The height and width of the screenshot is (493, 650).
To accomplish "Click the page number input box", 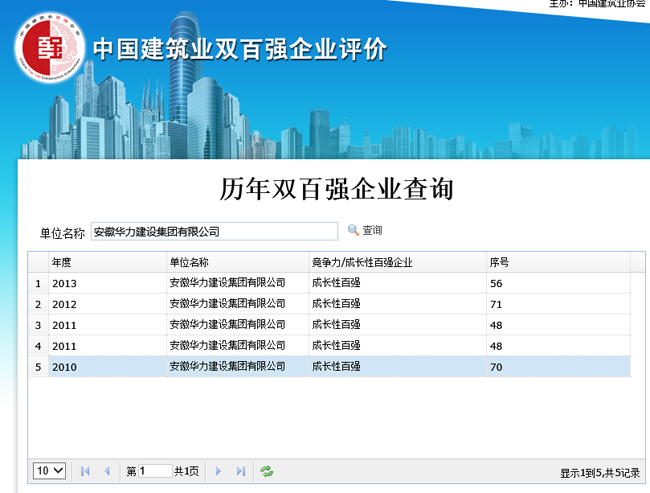I will (155, 471).
